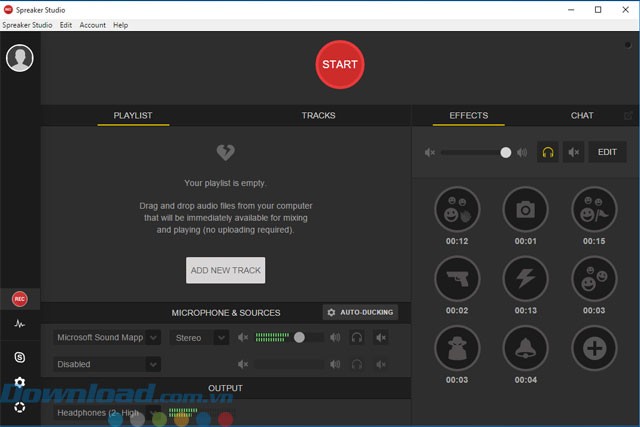Click the microphone green level meter
This screenshot has width=640, height=427.
(272, 337)
